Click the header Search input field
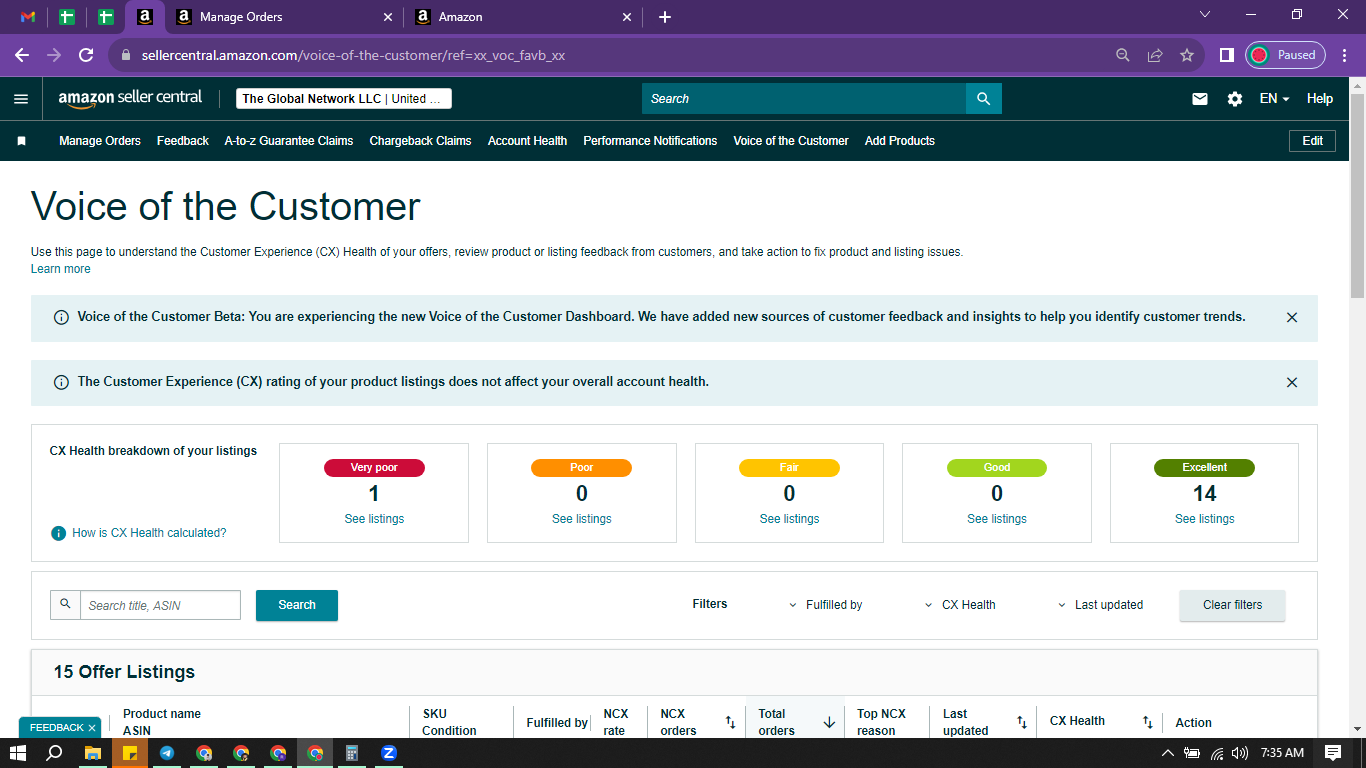Viewport: 1366px width, 768px height. 804,98
